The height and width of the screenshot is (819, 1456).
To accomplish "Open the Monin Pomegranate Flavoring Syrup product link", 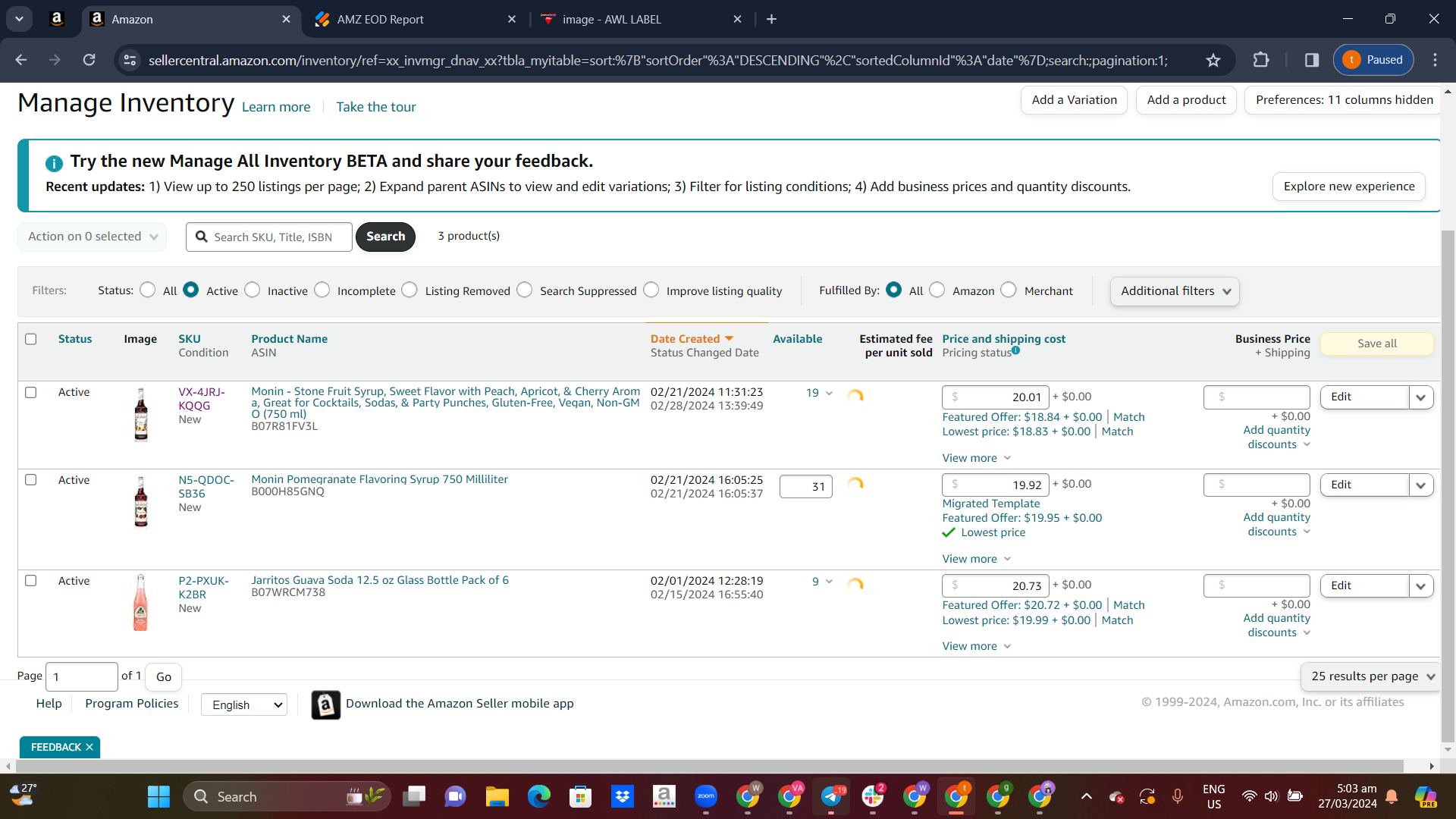I will 380,479.
